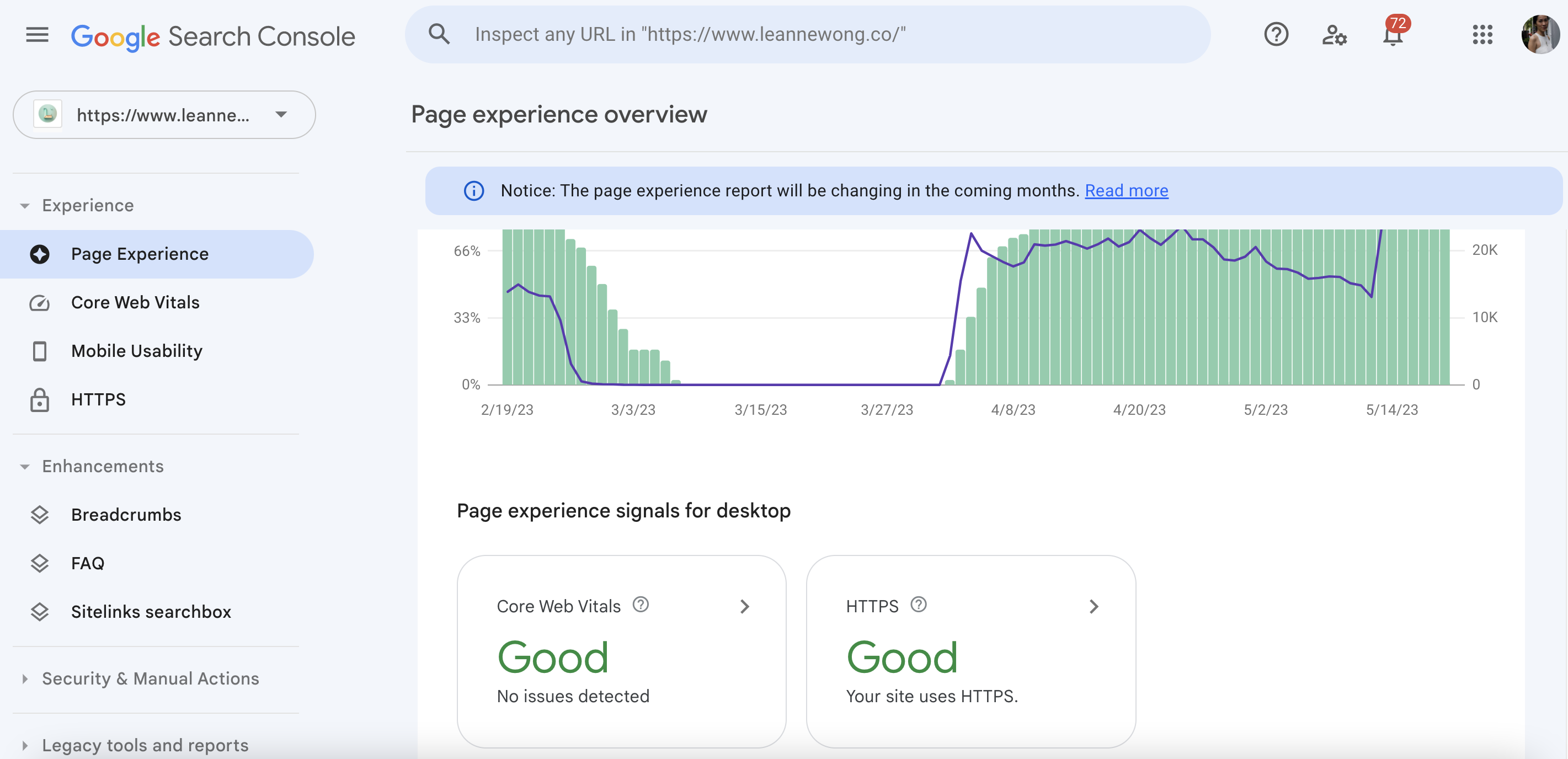Open the account profile picture
The height and width of the screenshot is (759, 1568).
click(x=1540, y=35)
